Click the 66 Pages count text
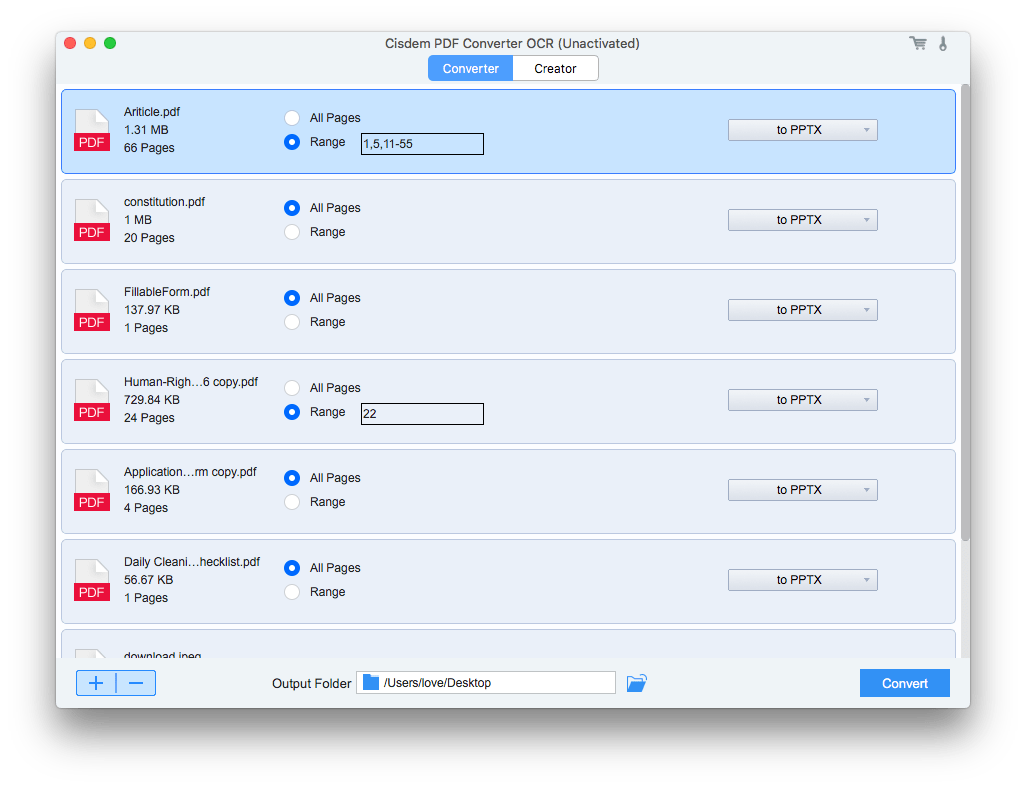This screenshot has height=788, width=1026. 149,148
